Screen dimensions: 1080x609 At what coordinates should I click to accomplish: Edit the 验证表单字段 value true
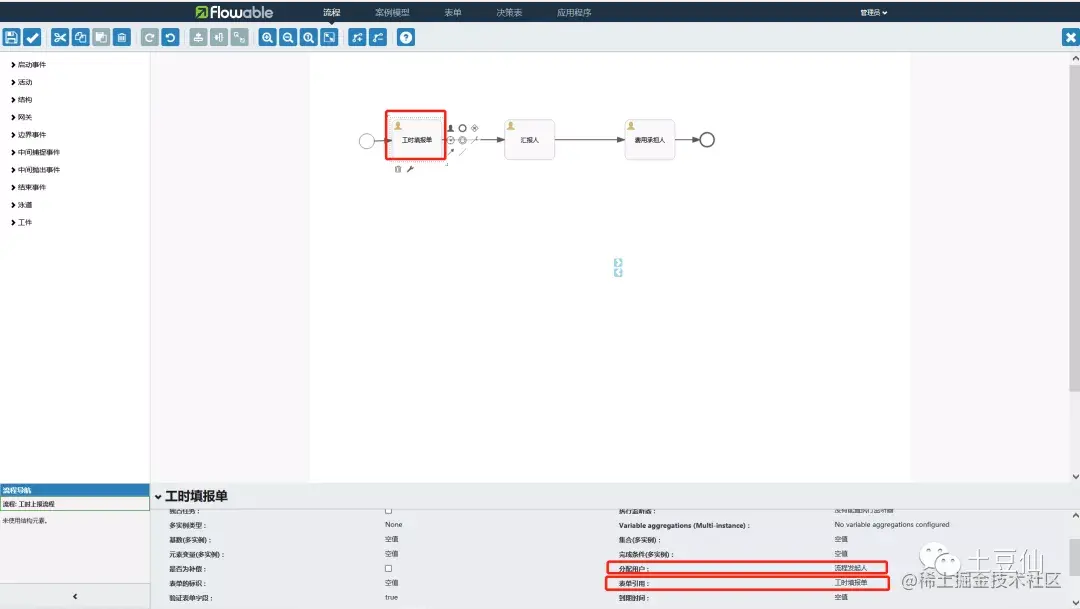pos(391,597)
